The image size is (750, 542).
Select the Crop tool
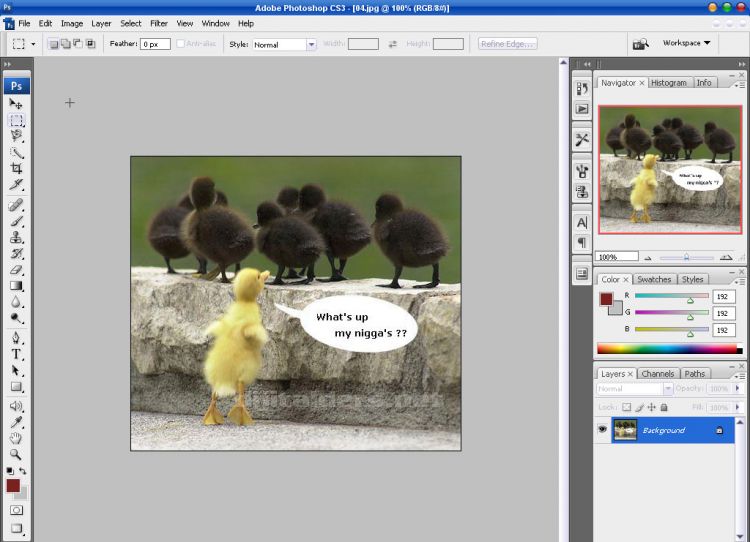coord(16,168)
